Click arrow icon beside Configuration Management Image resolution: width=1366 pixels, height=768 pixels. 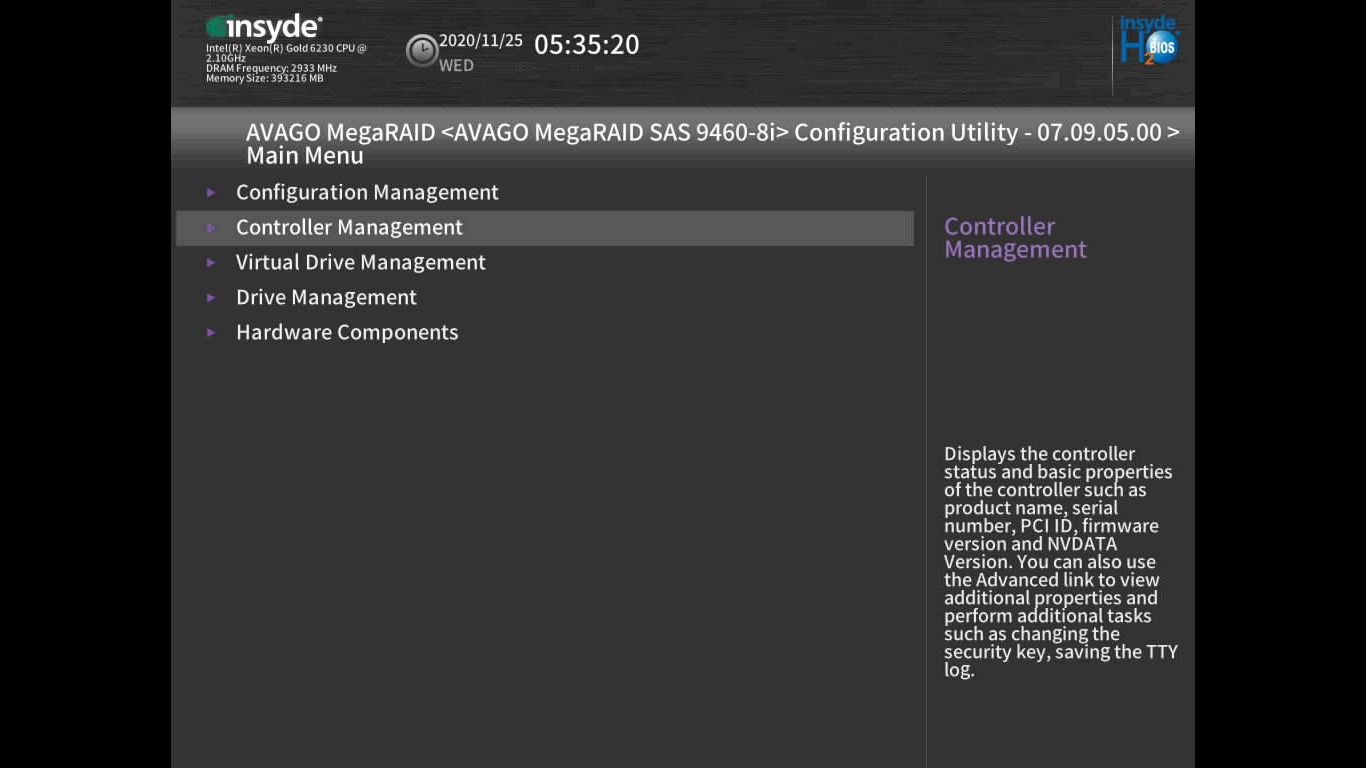click(x=211, y=192)
